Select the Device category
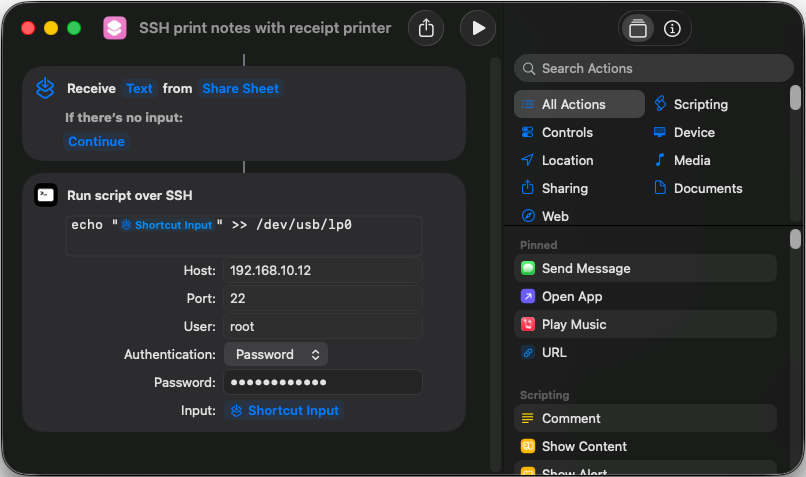806x477 pixels. click(684, 132)
